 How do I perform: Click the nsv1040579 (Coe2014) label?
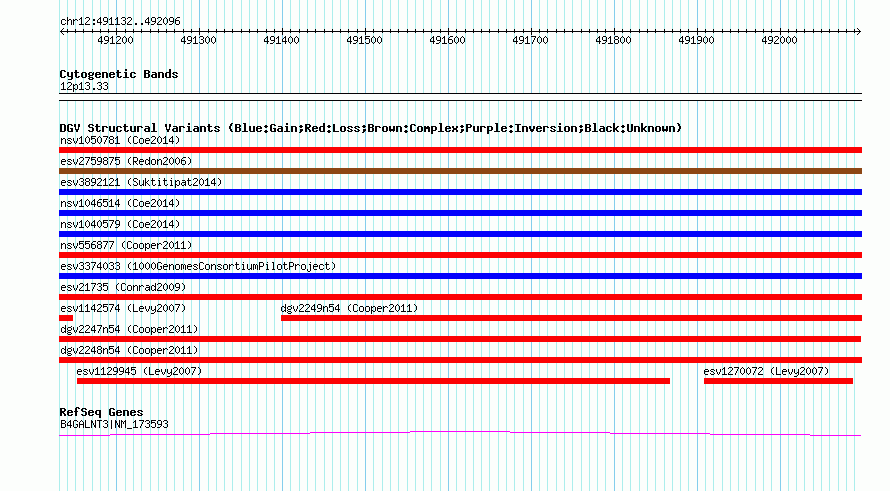(120, 224)
